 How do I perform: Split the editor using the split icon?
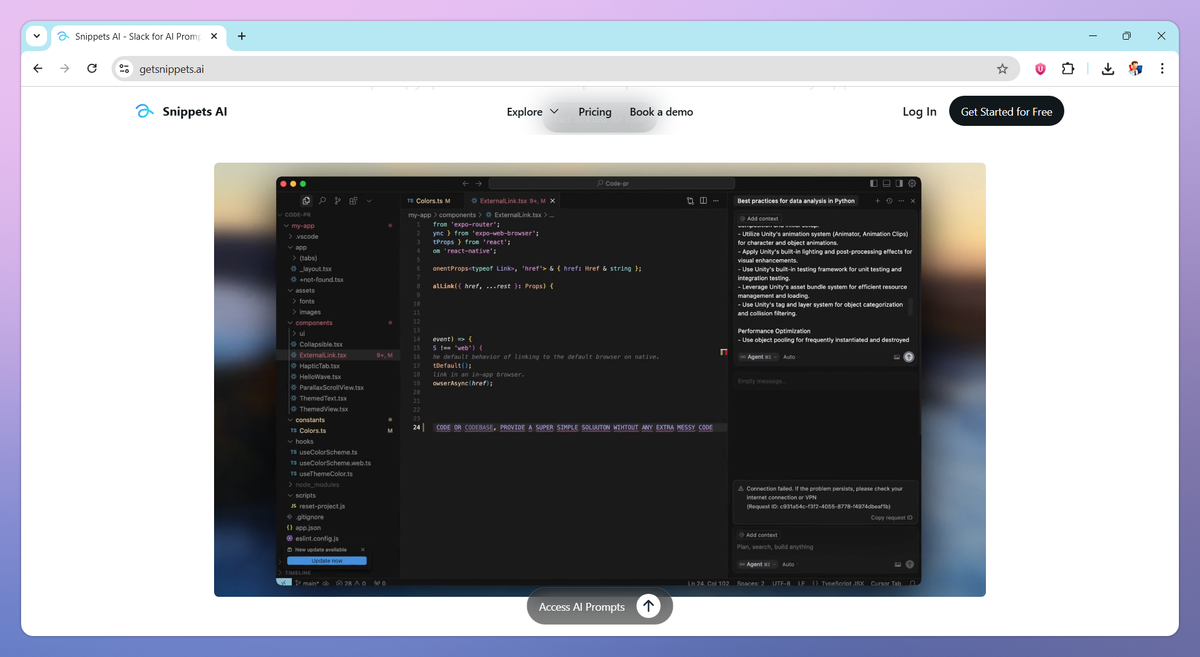point(703,200)
